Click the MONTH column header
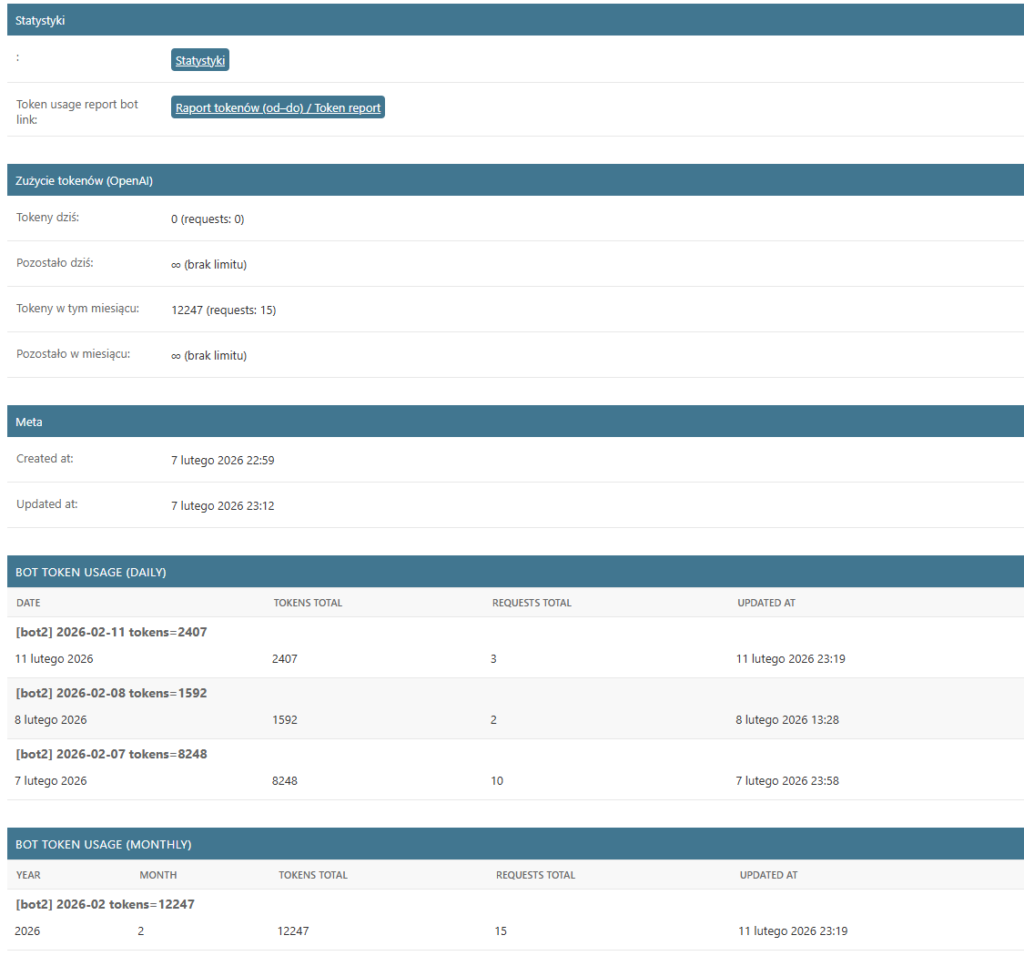Viewport: 1024px width, 966px height. (158, 875)
